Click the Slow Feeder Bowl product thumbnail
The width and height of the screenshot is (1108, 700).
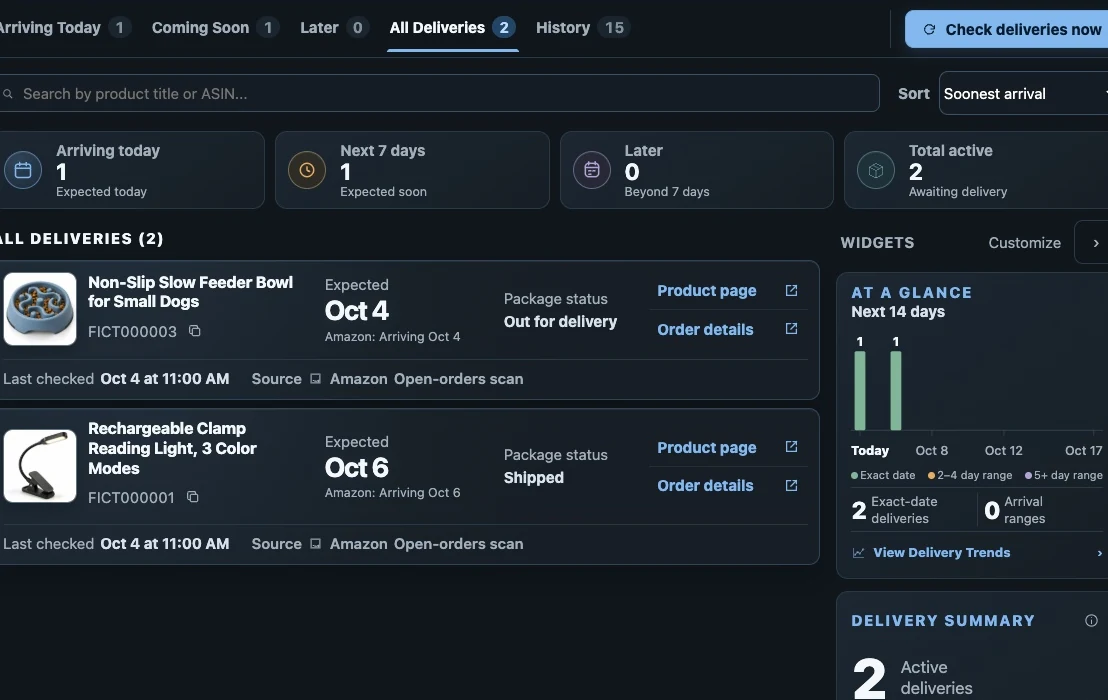coord(40,309)
